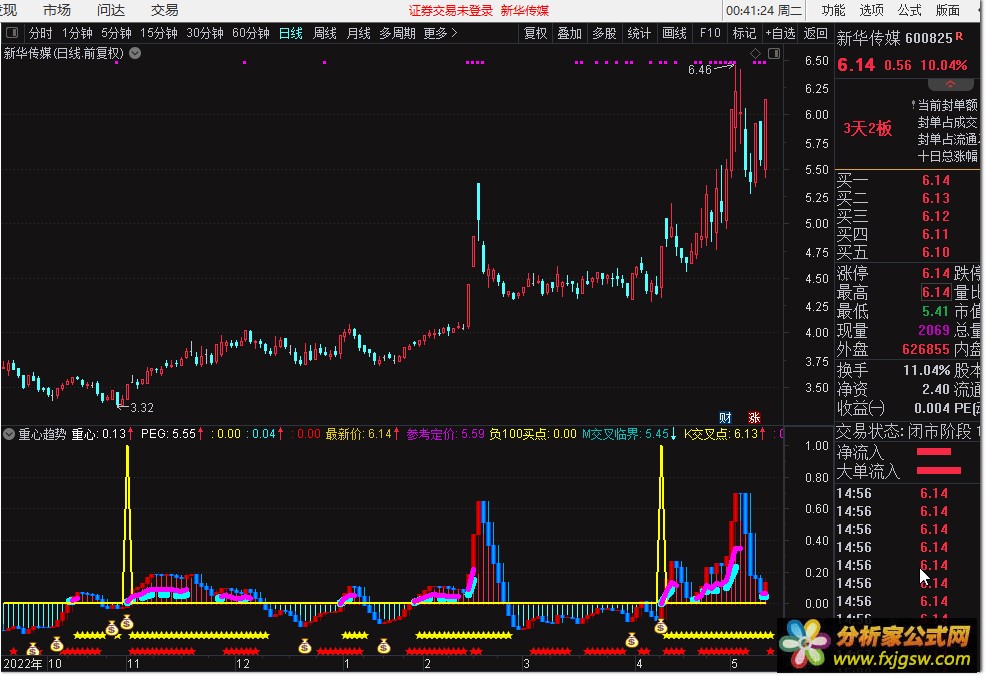Click the 最高 value 6.14 box

[x=935, y=292]
